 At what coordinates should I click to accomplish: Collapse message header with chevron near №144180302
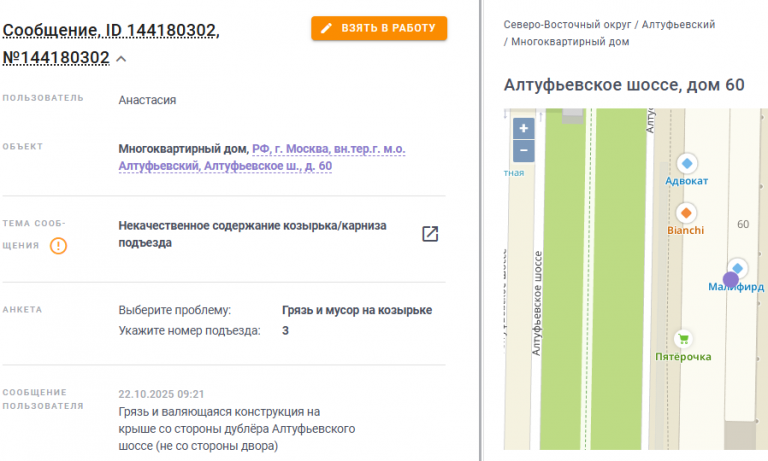pos(121,59)
